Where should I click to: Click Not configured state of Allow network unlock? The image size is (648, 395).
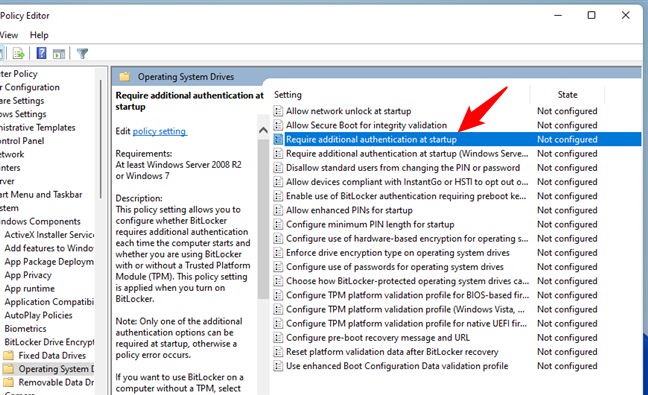tap(567, 111)
